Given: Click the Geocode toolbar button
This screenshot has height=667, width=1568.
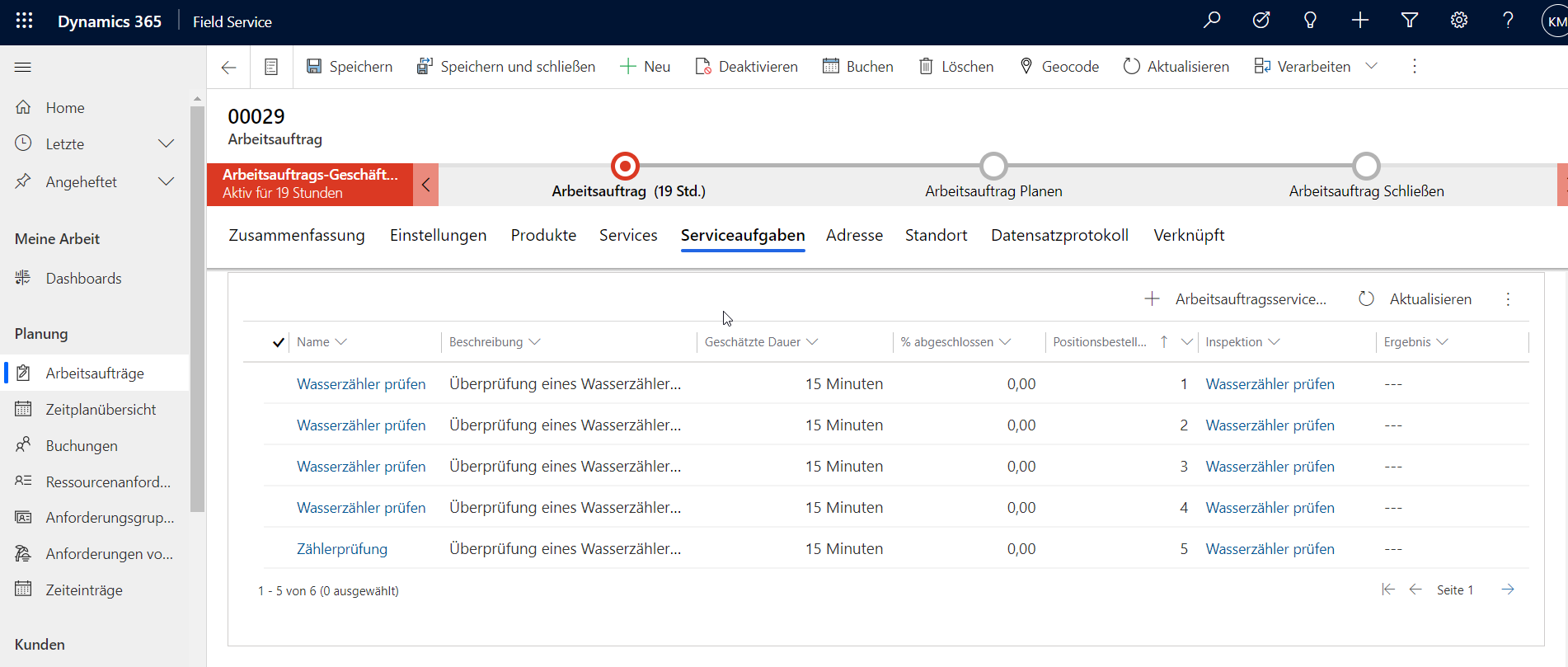Looking at the screenshot, I should (1059, 67).
